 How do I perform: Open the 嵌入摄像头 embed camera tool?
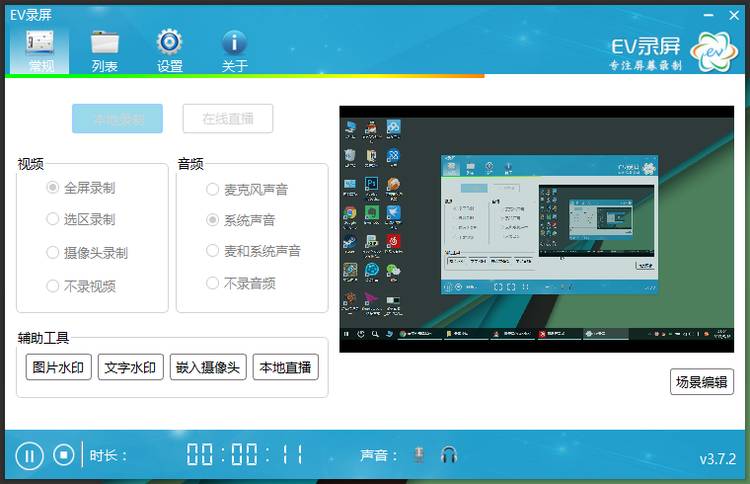click(x=208, y=367)
